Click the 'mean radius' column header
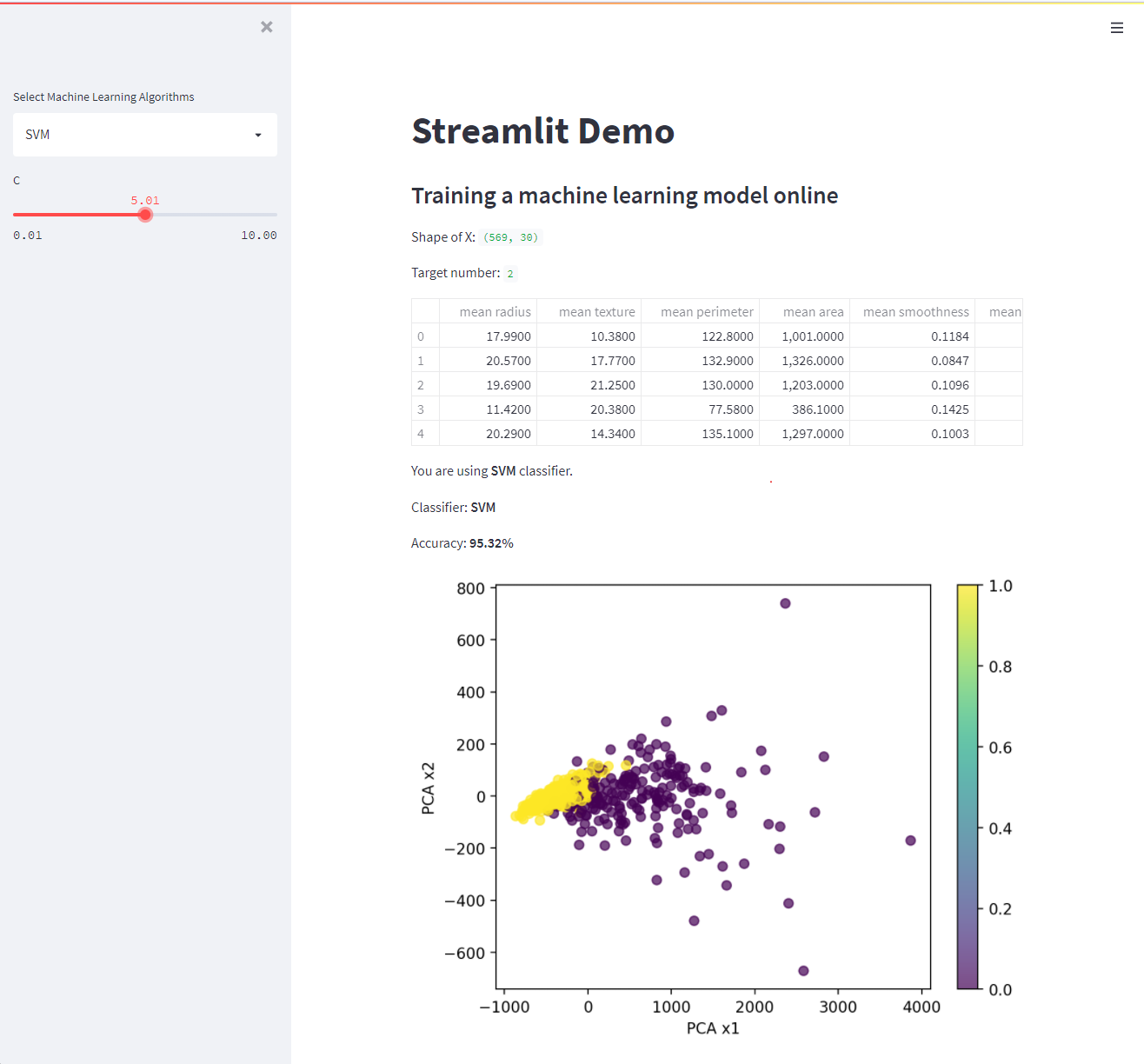 point(489,311)
